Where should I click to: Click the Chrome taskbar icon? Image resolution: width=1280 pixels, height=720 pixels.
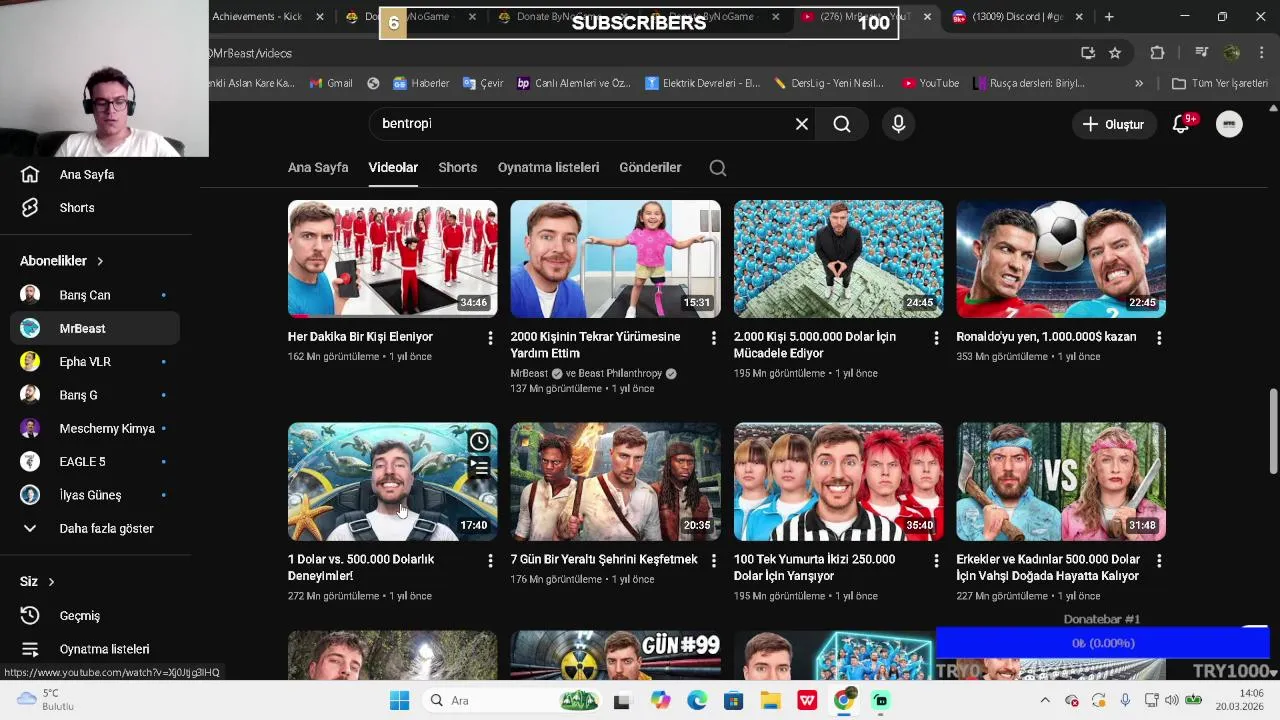coord(844,700)
